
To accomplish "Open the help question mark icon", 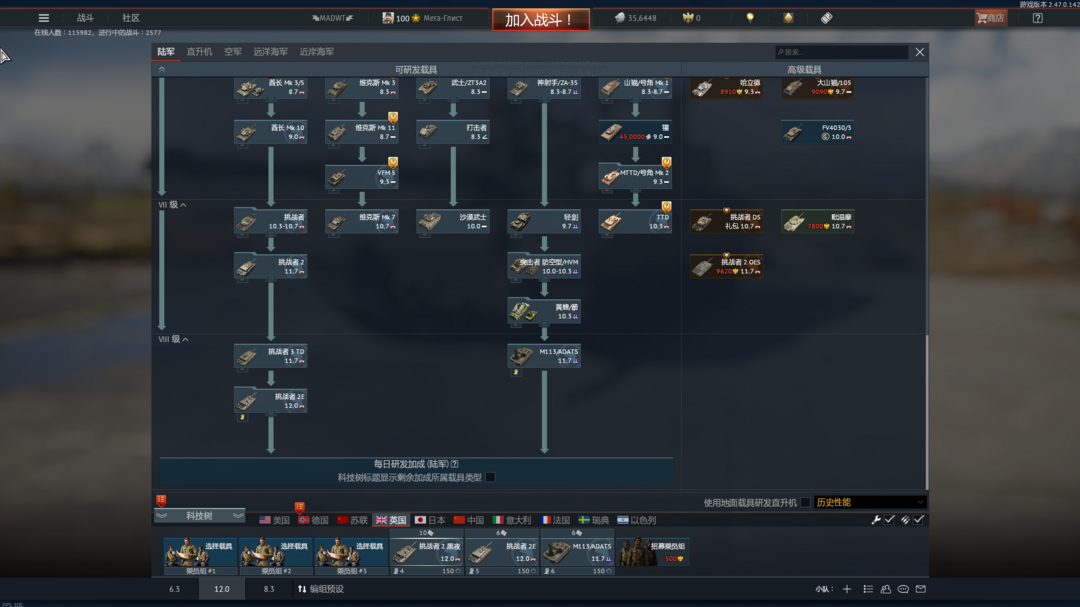I will click(x=1037, y=18).
